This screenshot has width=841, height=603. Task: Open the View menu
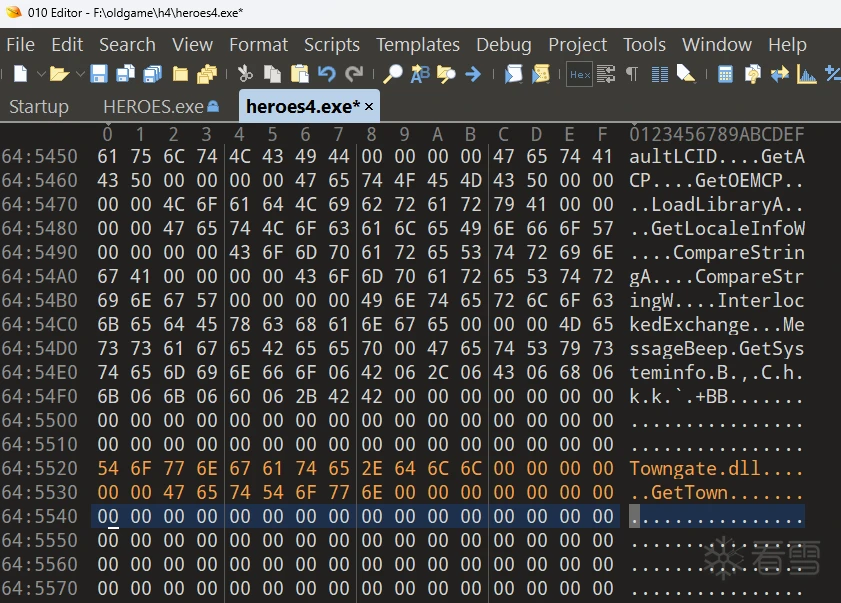point(193,45)
